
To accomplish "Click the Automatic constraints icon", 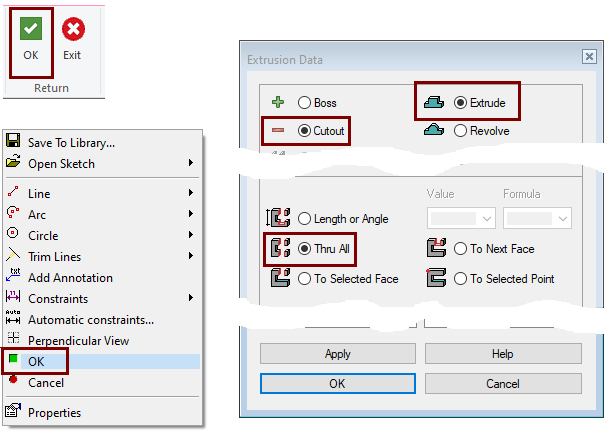I will point(13,319).
